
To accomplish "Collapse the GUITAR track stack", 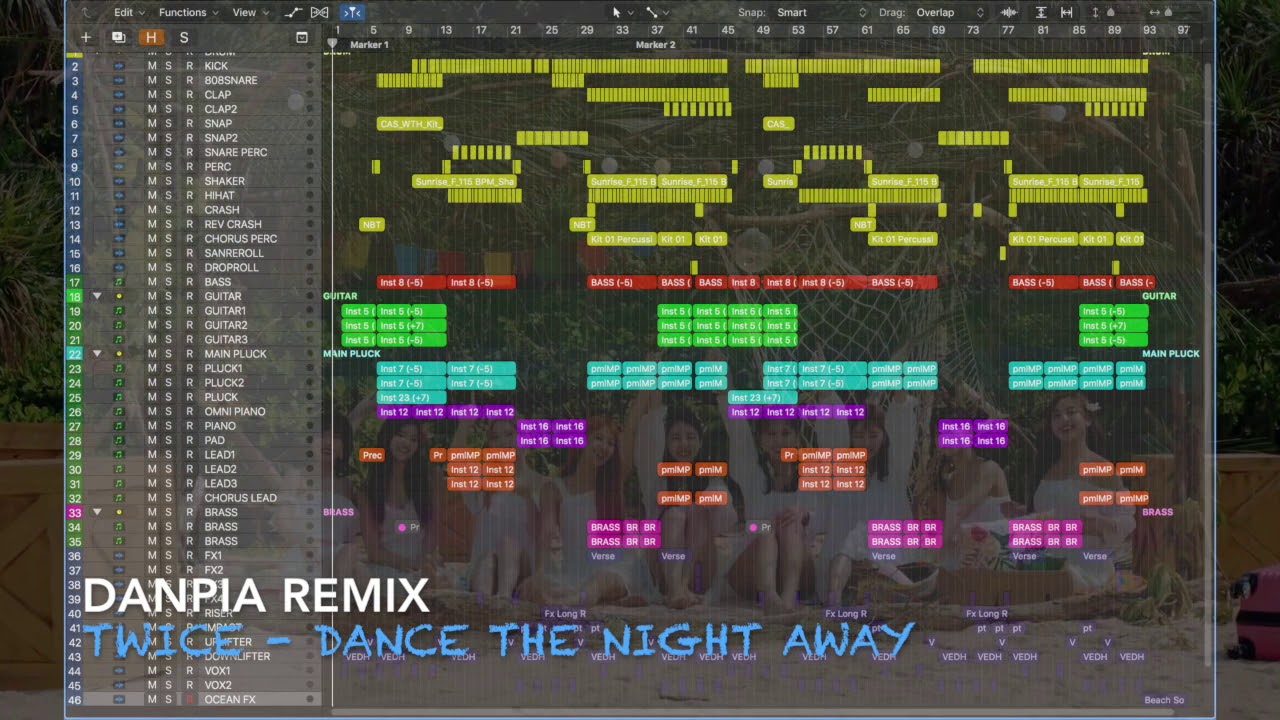I will coord(97,296).
